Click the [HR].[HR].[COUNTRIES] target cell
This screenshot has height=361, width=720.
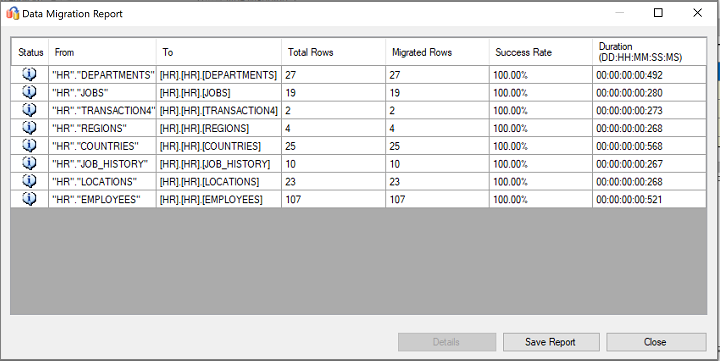point(219,146)
